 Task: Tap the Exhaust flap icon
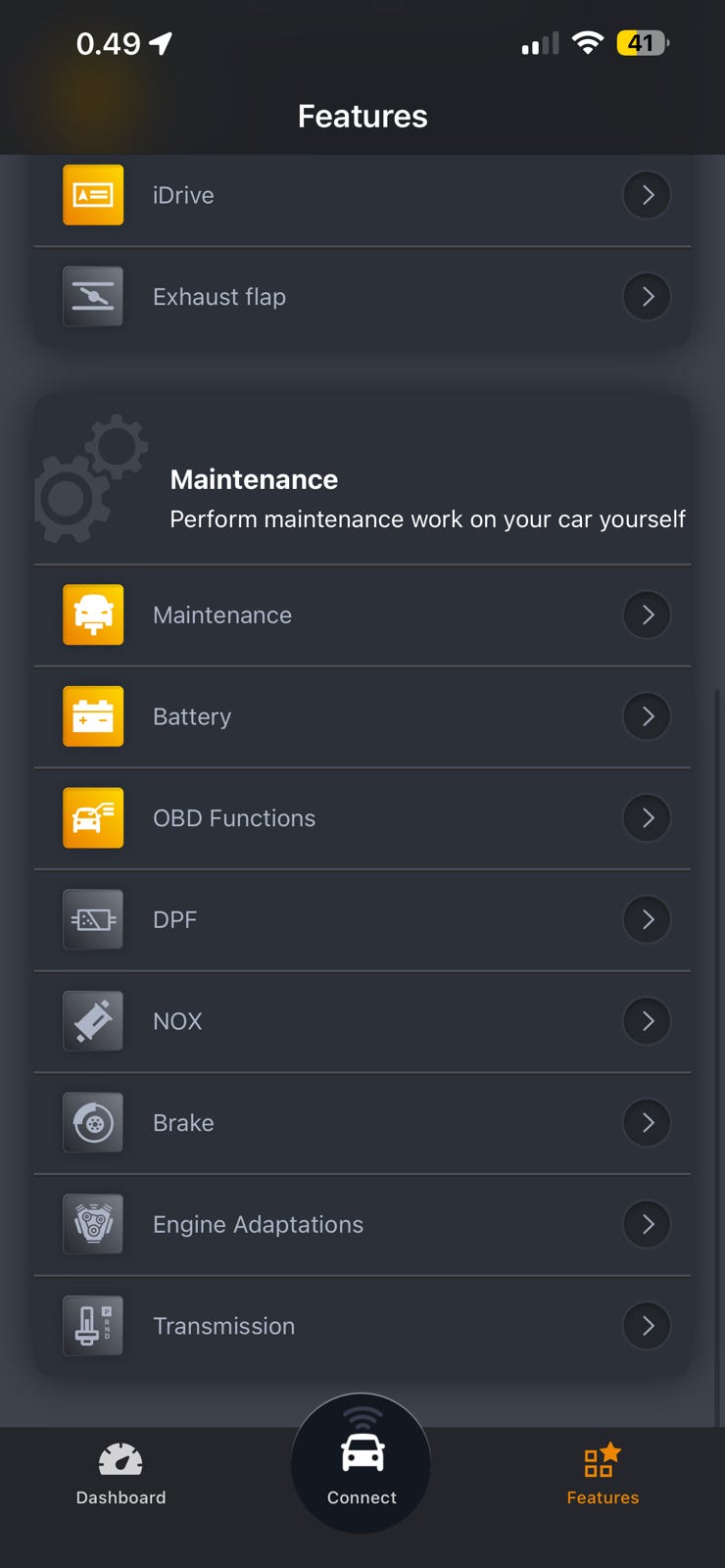tap(93, 296)
